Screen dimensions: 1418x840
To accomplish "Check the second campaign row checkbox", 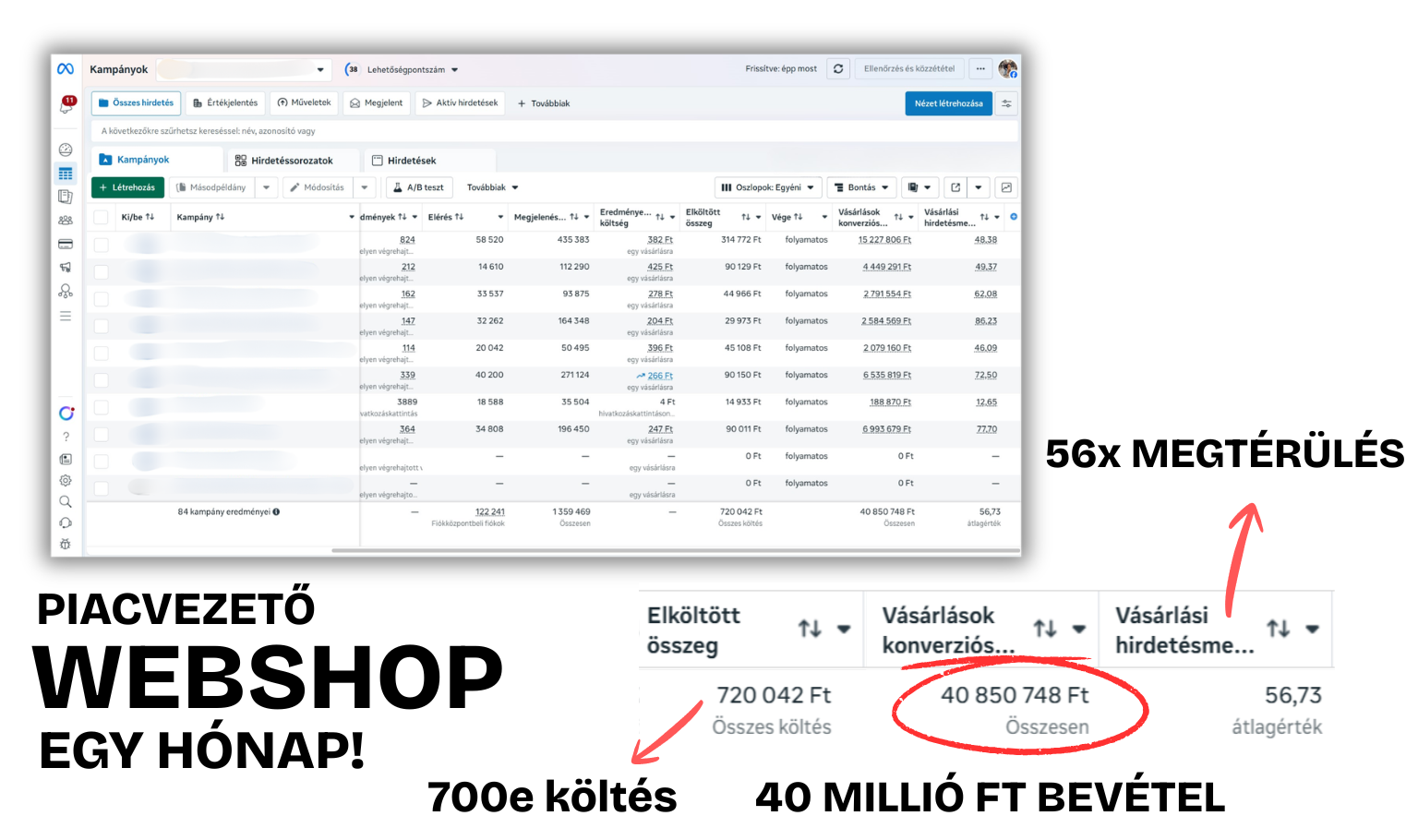I will point(102,271).
